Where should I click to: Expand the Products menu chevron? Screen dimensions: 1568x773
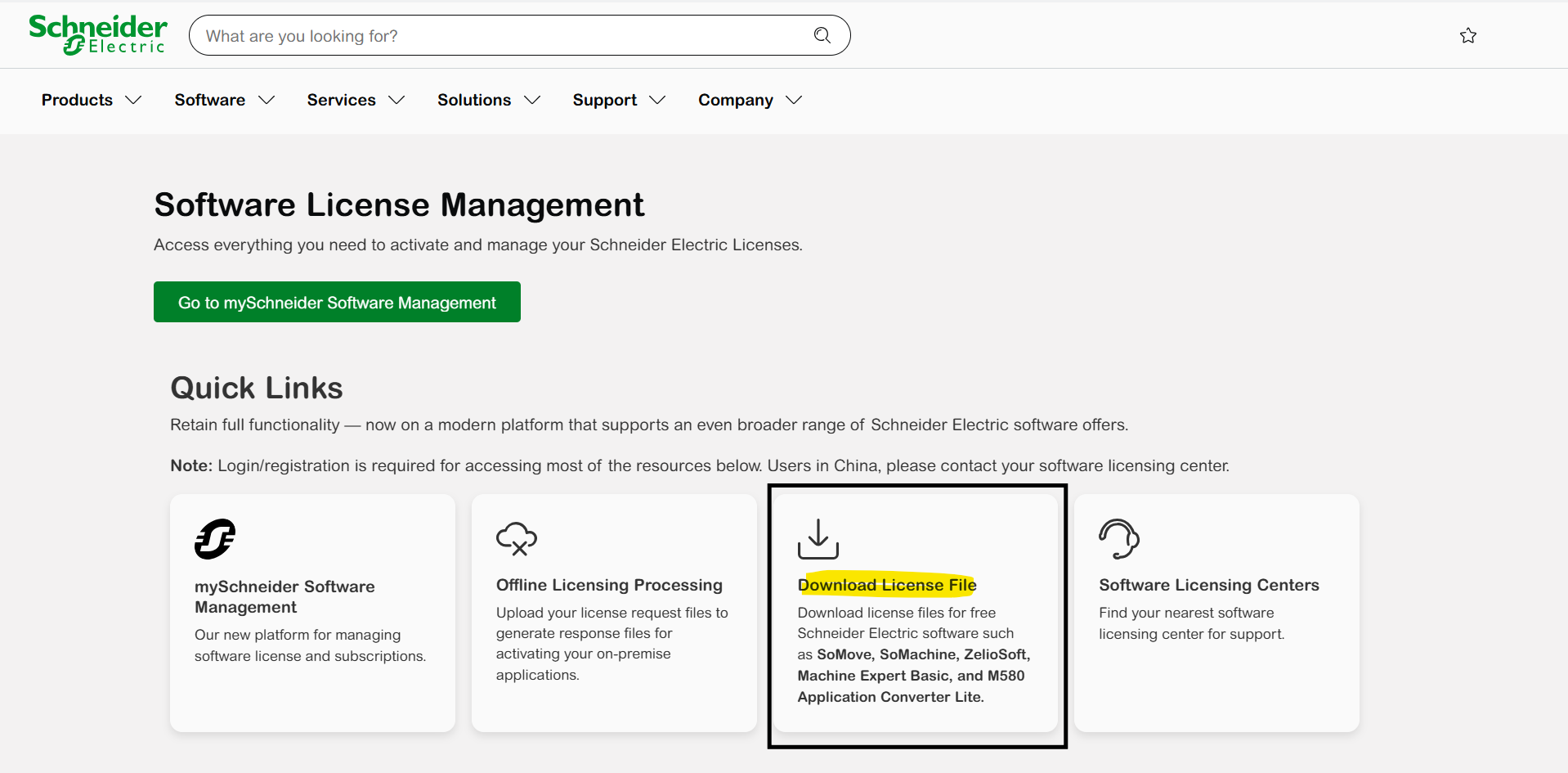133,100
